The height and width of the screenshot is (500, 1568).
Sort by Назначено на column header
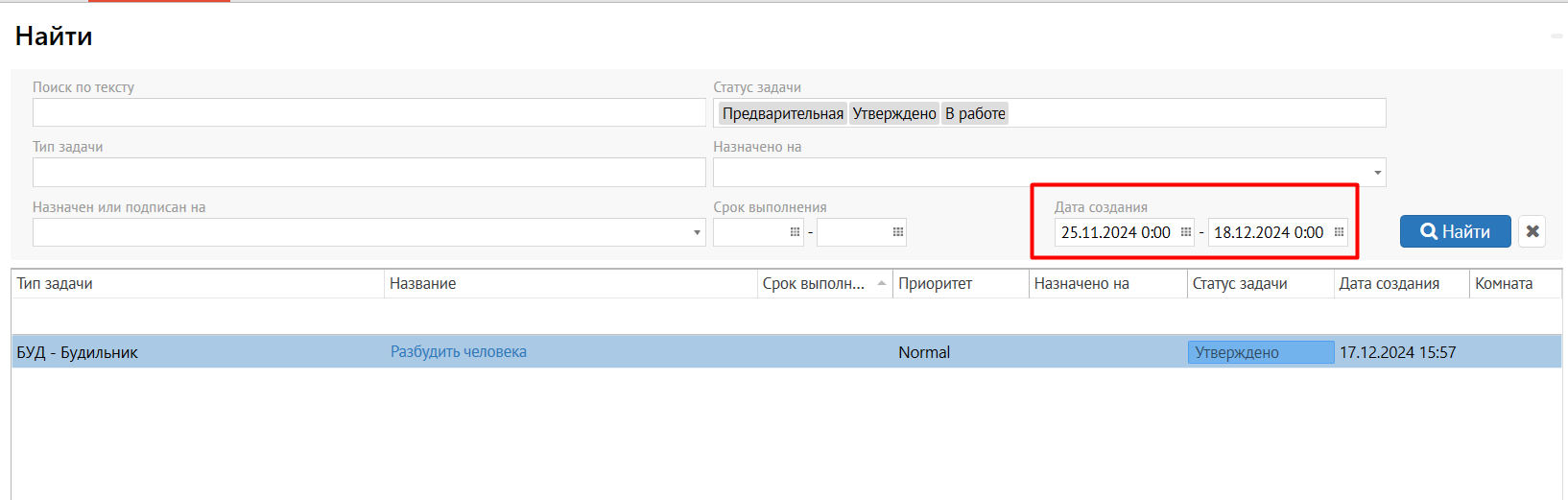1108,284
